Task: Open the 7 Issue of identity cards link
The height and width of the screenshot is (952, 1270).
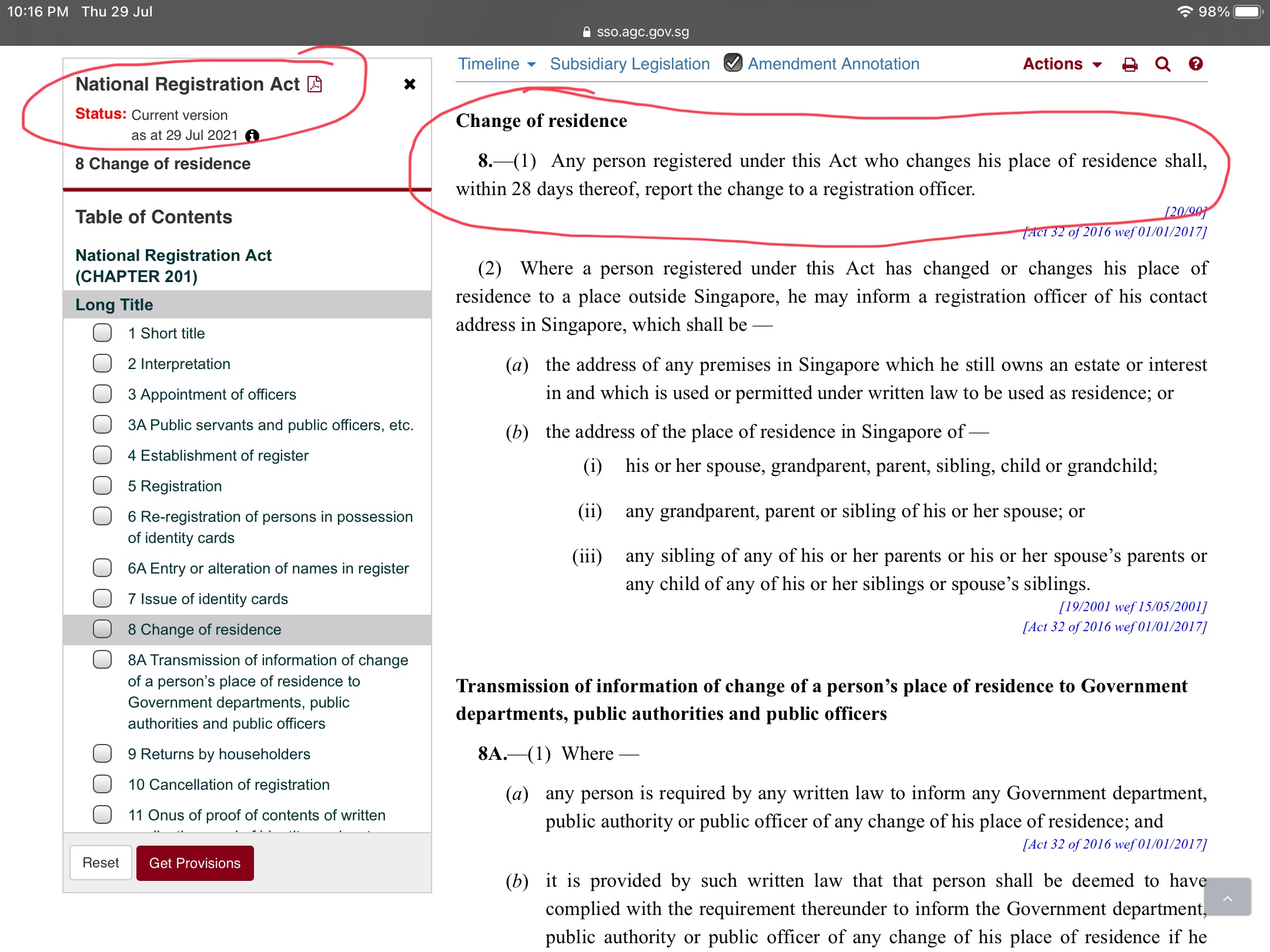Action: tap(208, 599)
